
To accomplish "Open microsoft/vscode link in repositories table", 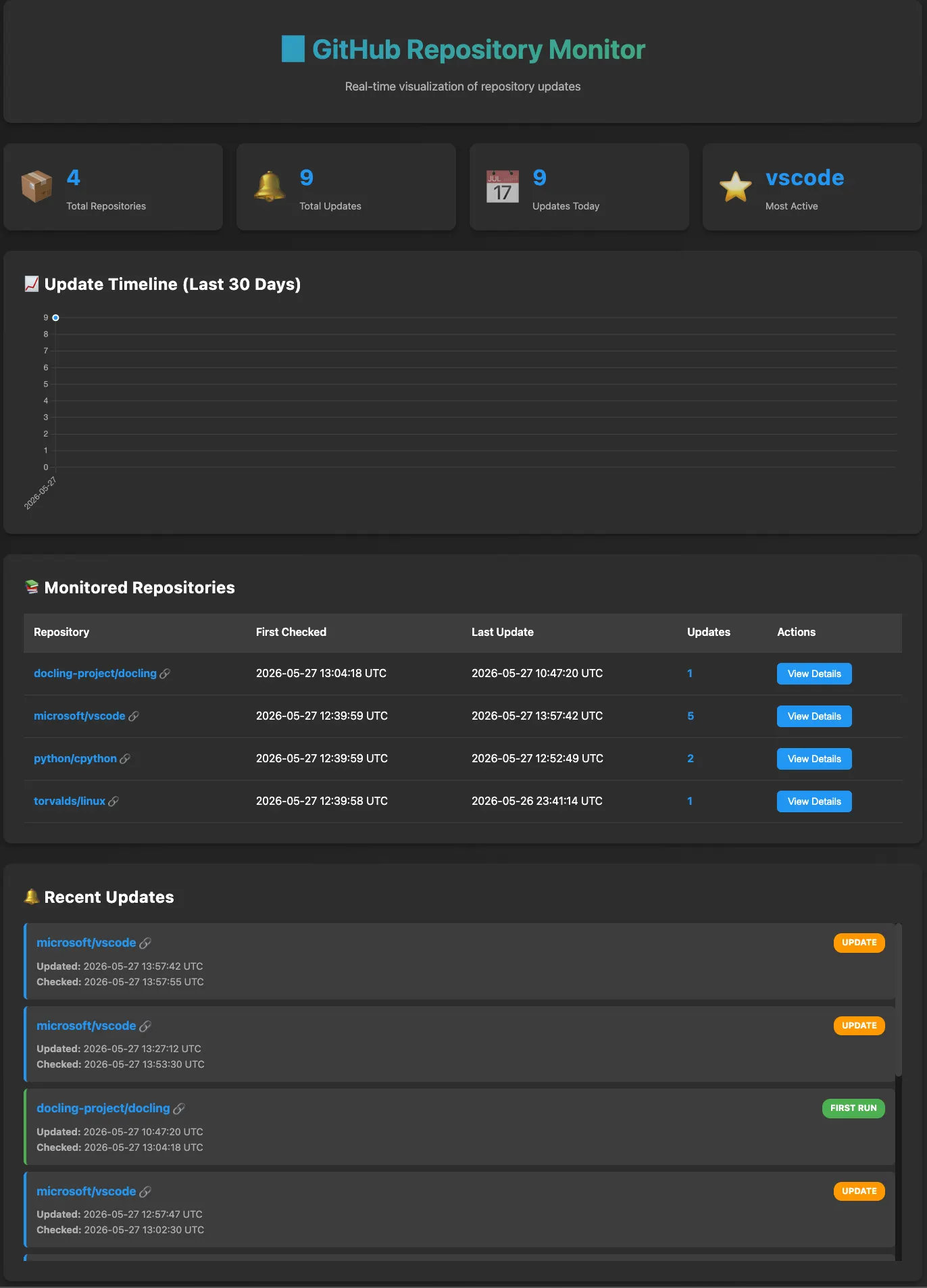I will (x=80, y=716).
